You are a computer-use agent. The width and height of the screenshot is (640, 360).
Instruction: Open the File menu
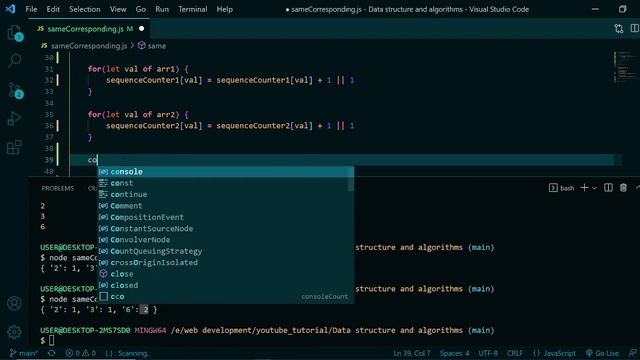(31, 9)
